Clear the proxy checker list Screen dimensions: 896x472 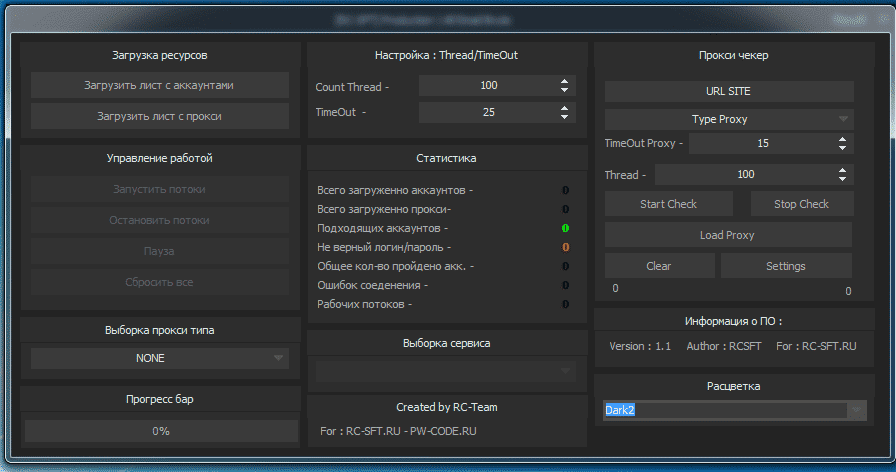pos(659,266)
